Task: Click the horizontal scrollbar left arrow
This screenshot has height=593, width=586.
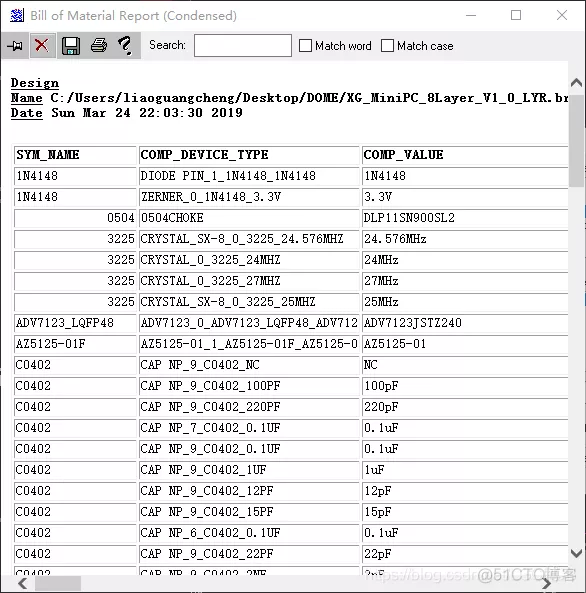Action: click(x=22, y=583)
